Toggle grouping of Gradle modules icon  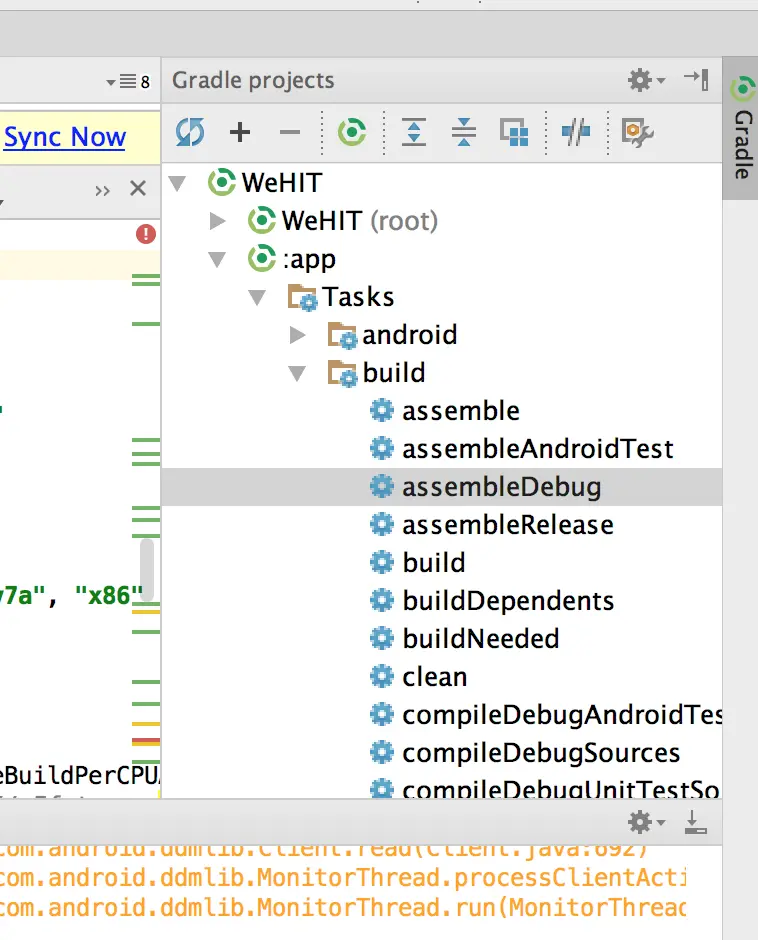(x=515, y=132)
